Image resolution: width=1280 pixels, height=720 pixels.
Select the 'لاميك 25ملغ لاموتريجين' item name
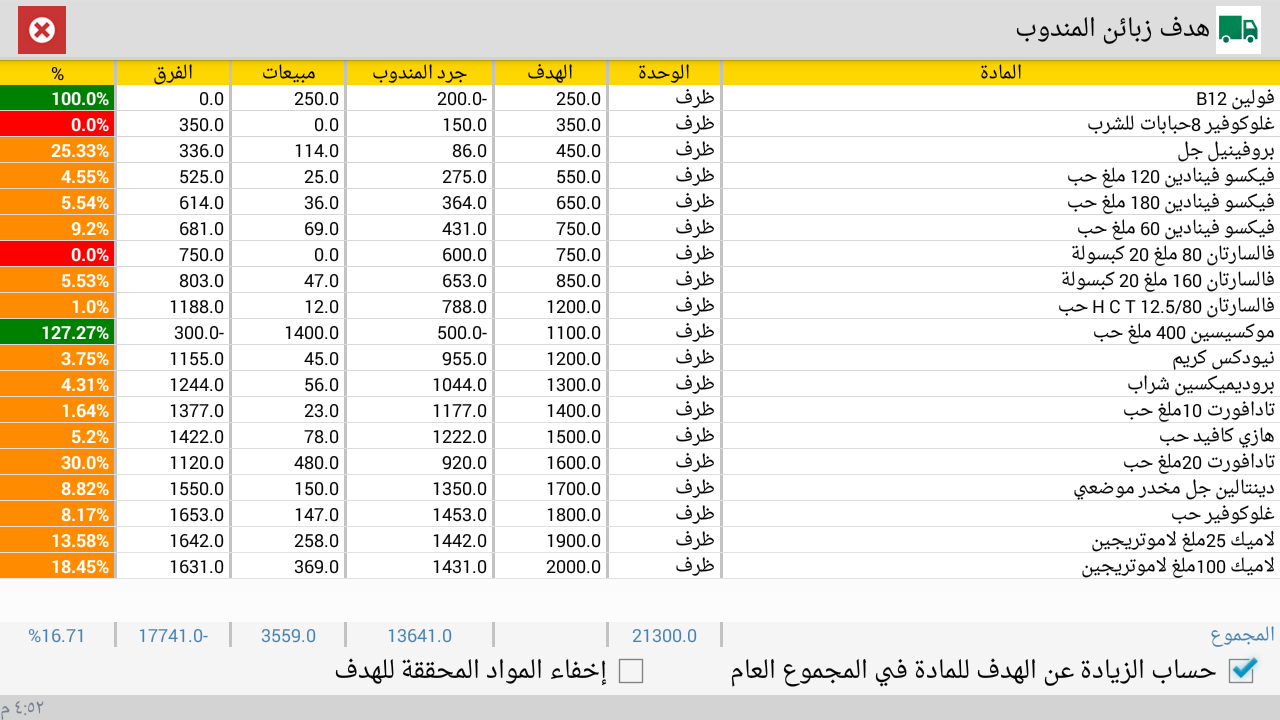[1184, 540]
